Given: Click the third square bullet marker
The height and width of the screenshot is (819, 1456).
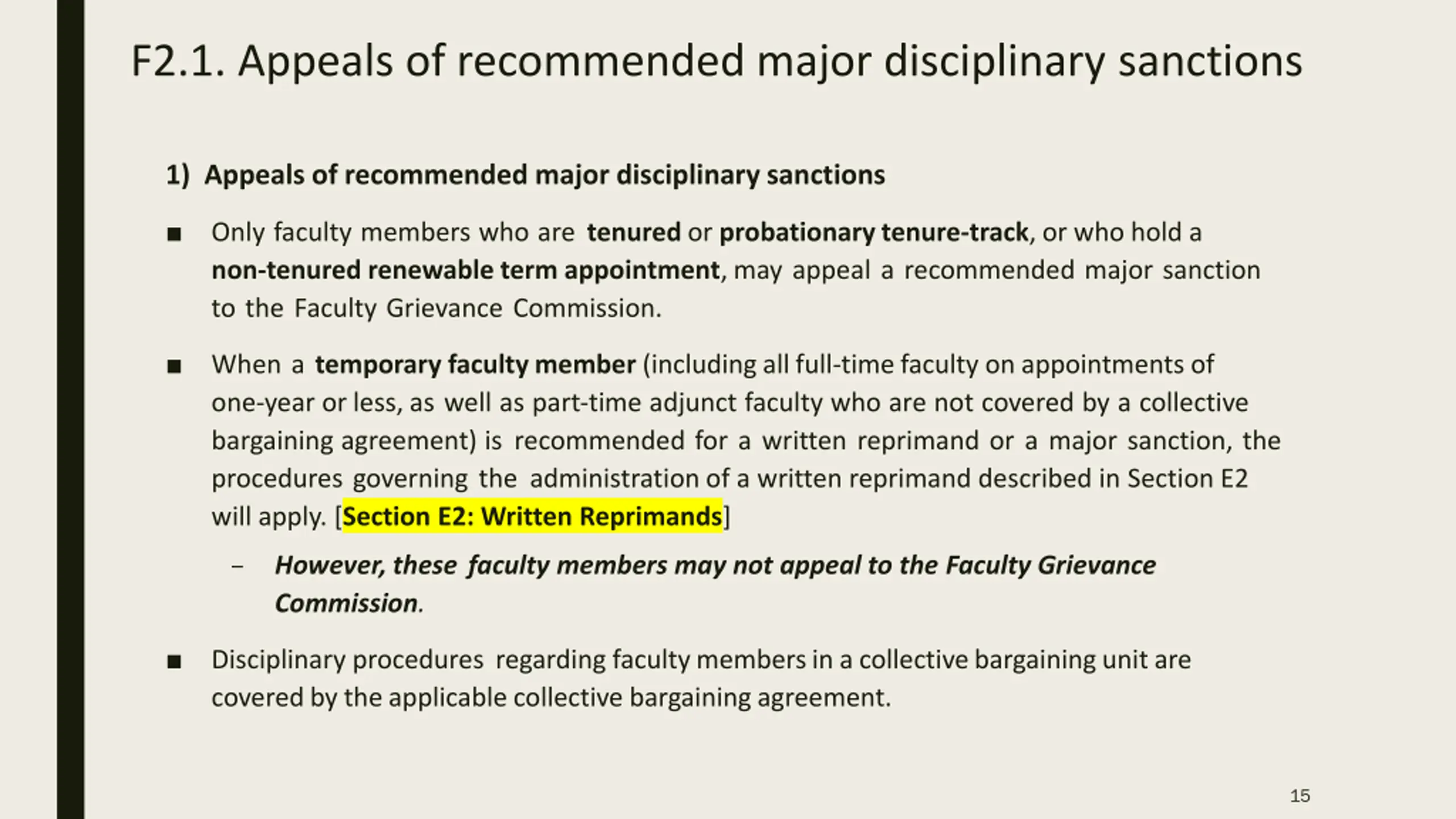Looking at the screenshot, I should 174,661.
